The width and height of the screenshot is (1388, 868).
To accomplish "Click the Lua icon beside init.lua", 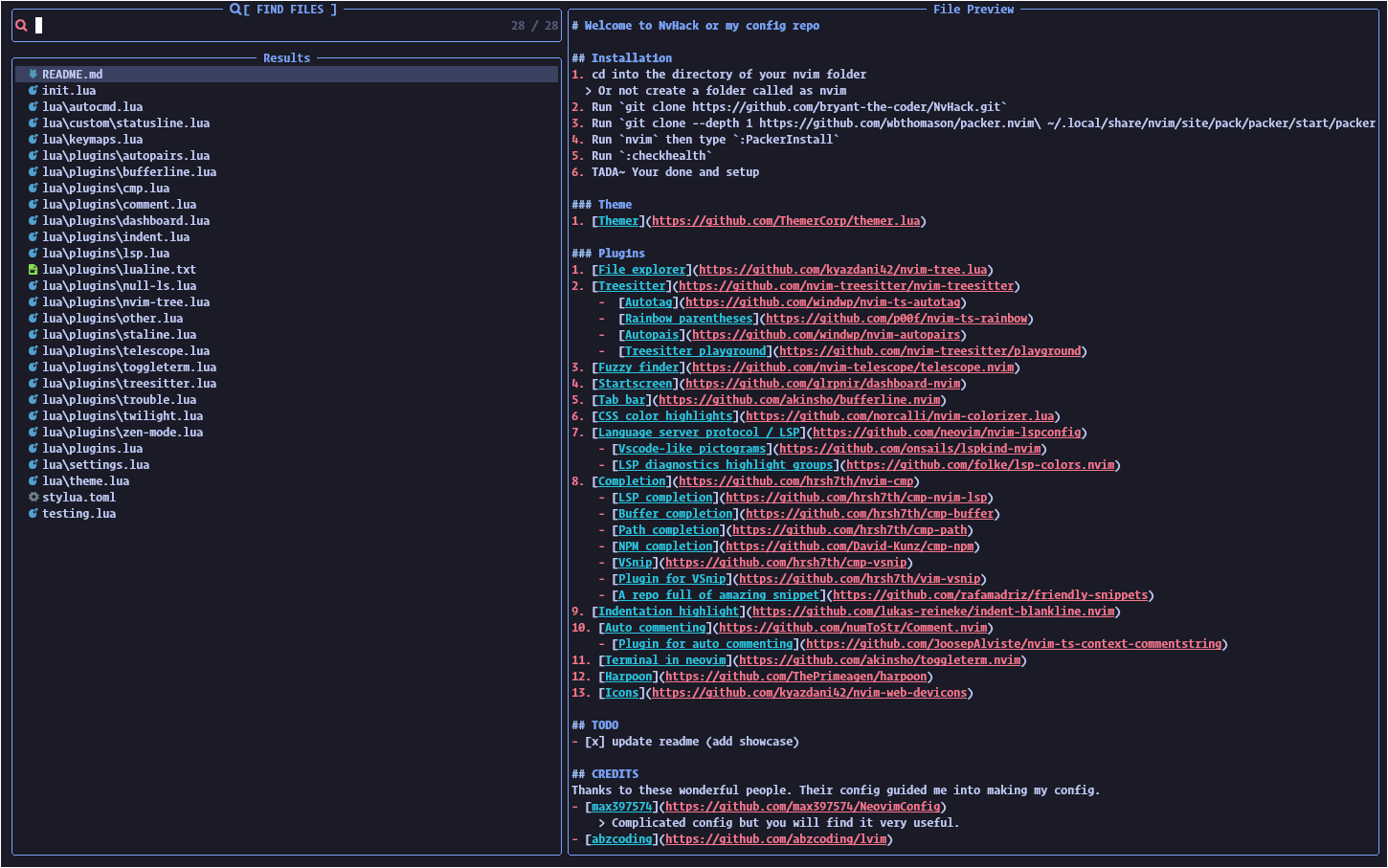I will point(33,90).
